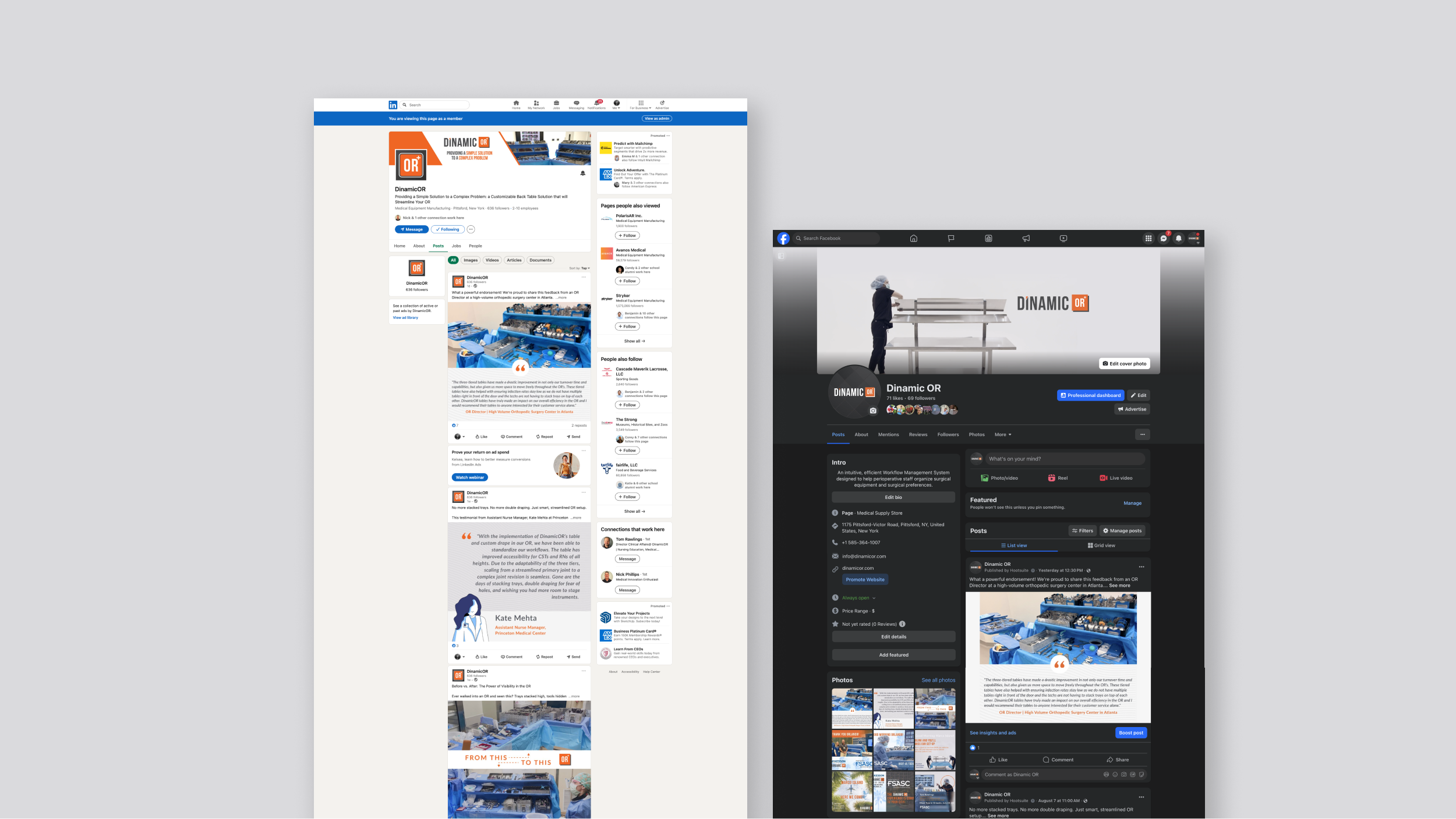Open Facebook Video icon in top bar
The width and height of the screenshot is (1456, 819).
point(1063,238)
